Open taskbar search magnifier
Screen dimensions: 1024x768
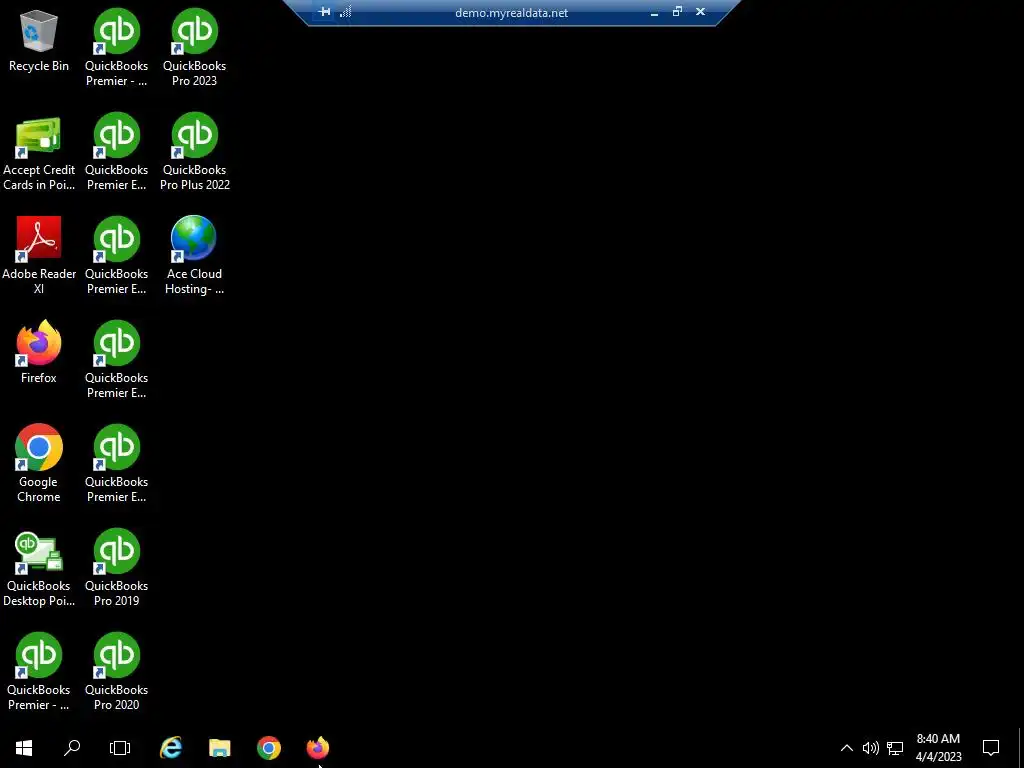tap(72, 748)
